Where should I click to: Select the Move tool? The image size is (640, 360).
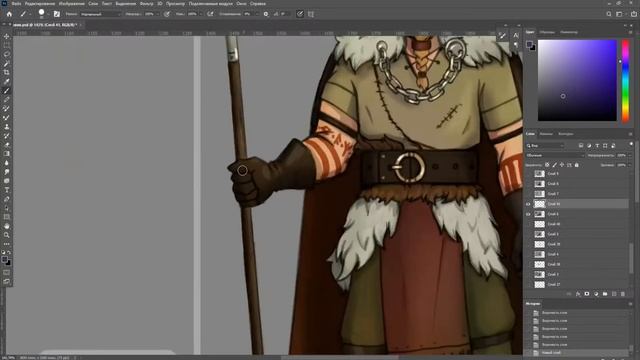click(7, 36)
